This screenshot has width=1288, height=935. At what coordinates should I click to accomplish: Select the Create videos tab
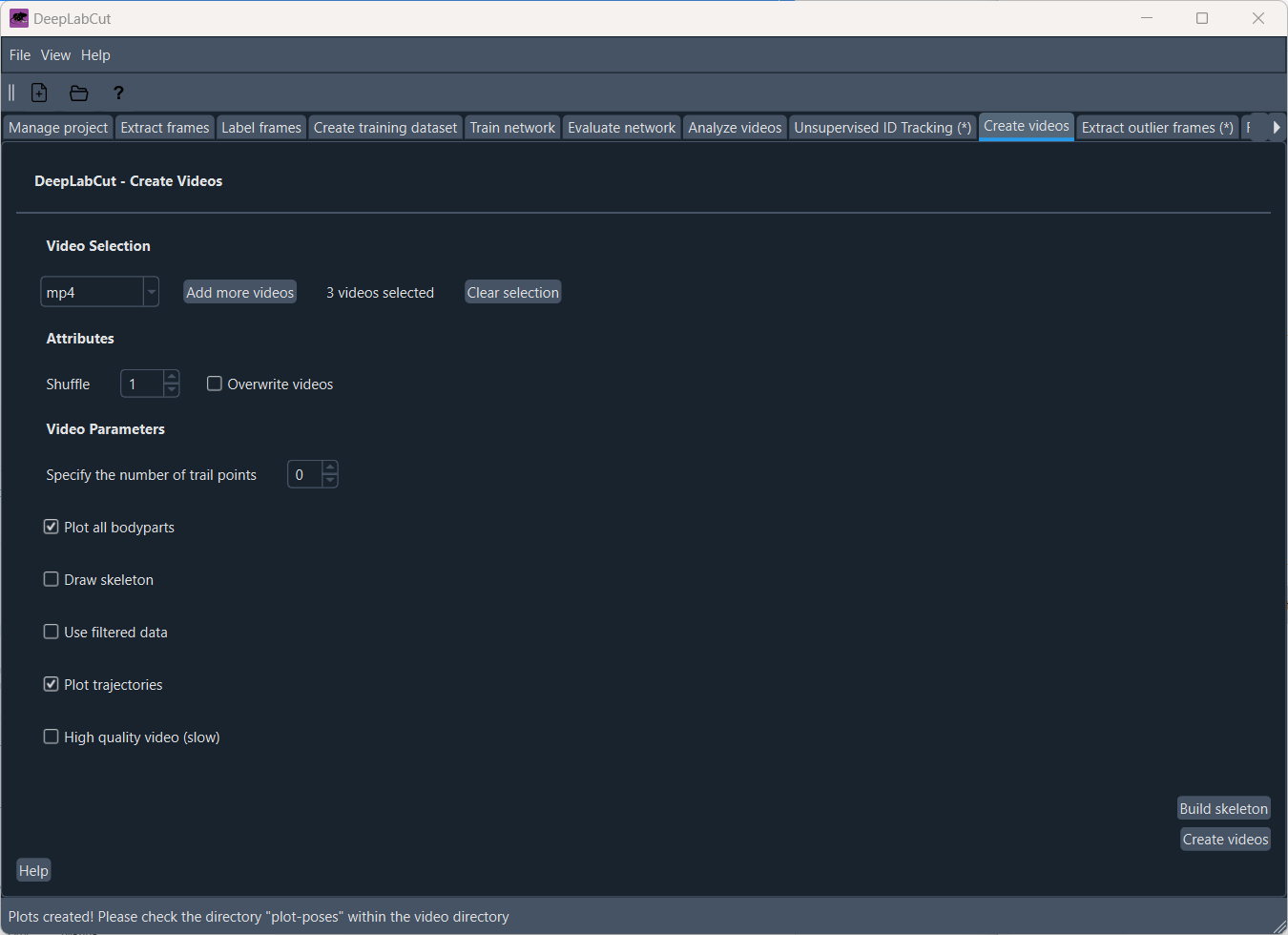click(x=1027, y=126)
